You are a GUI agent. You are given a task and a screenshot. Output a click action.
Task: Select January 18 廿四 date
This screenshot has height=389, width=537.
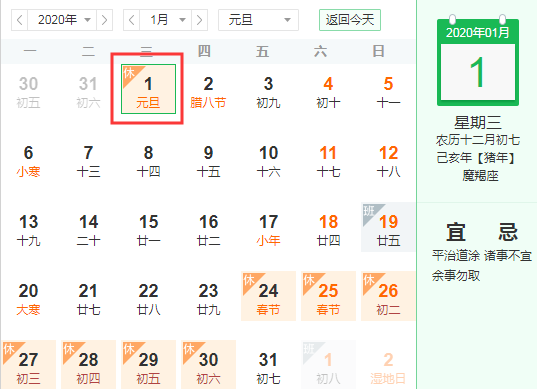point(328,230)
